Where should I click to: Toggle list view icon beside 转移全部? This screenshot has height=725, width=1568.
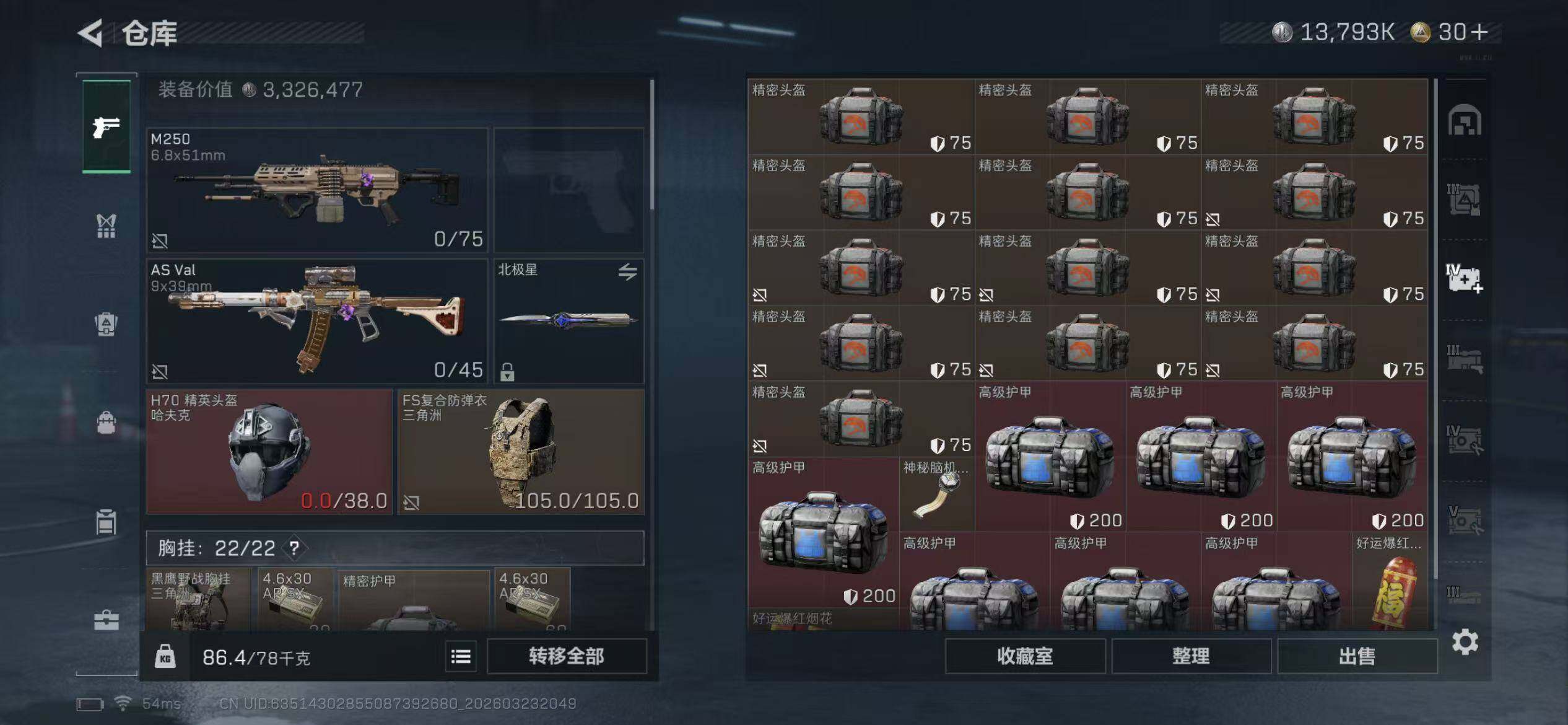(461, 656)
